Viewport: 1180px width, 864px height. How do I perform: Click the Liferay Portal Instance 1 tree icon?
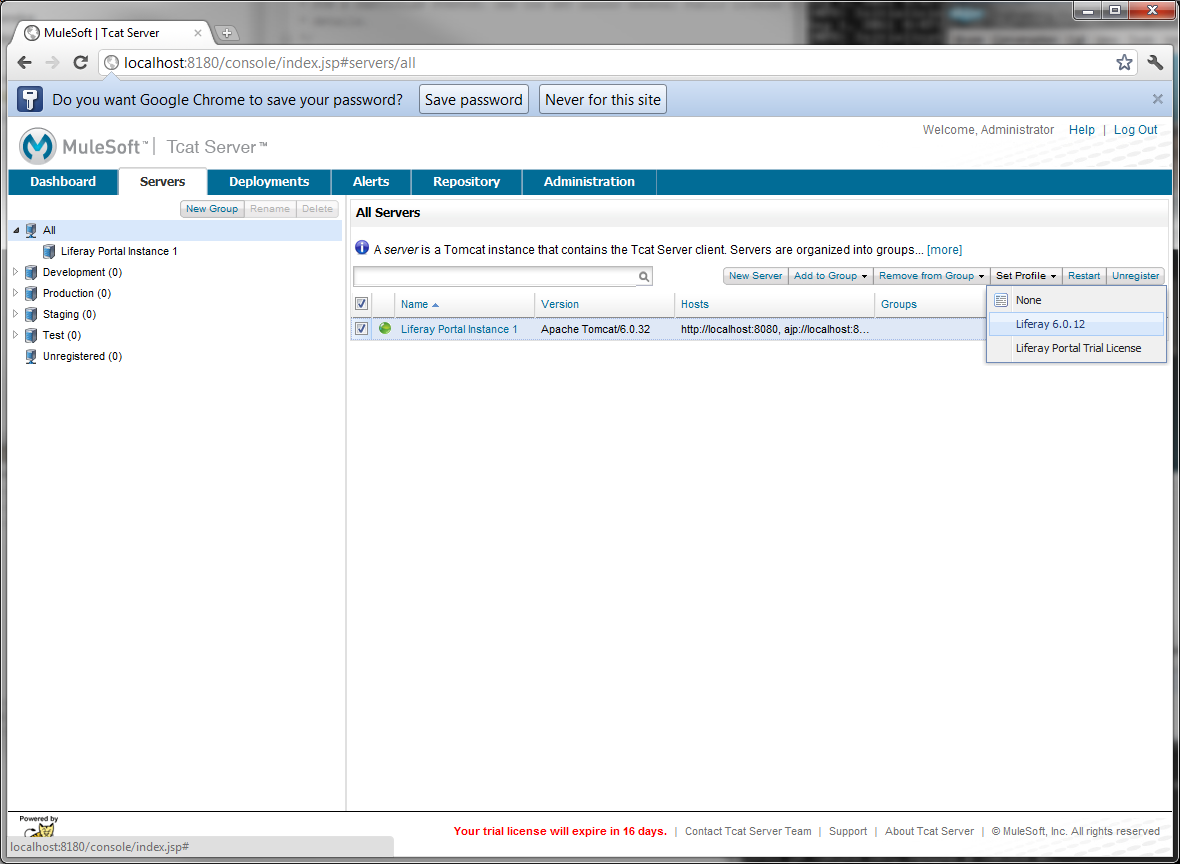click(49, 251)
